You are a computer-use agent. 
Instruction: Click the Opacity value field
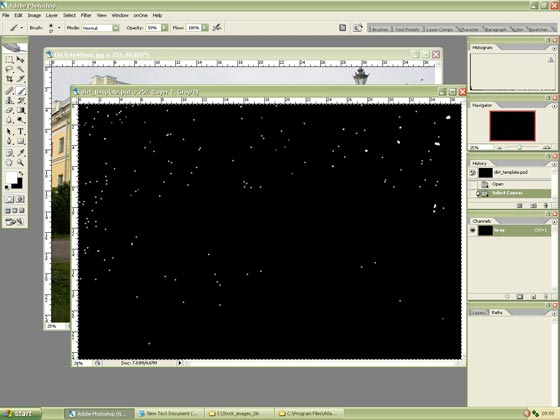coord(153,28)
